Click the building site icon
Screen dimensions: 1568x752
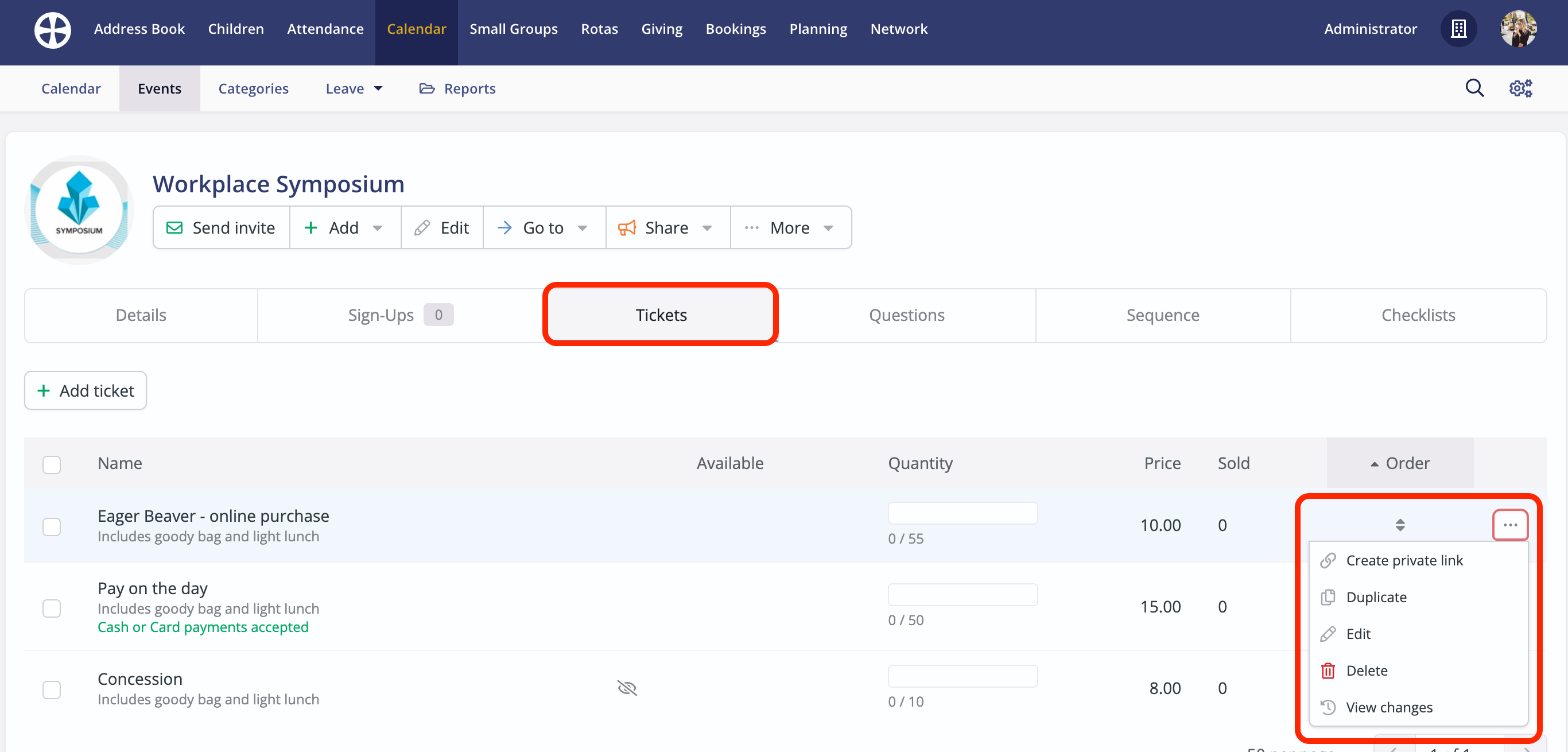point(1458,29)
